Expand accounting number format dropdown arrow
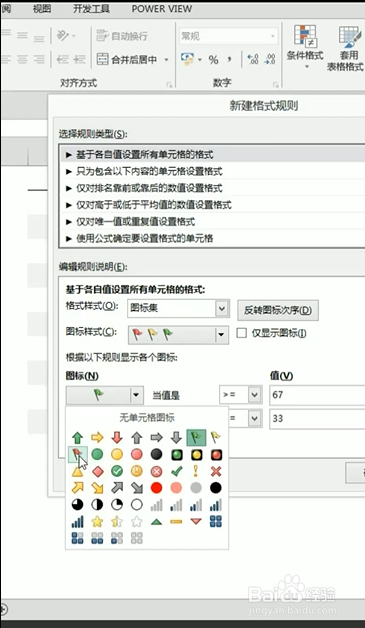This screenshot has width=365, height=628. 200,60
